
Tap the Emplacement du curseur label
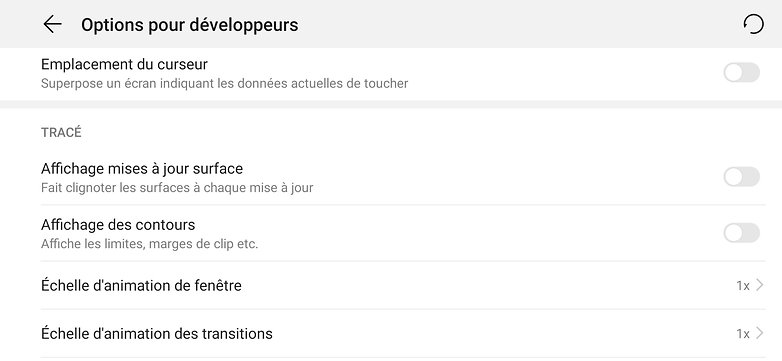pyautogui.click(x=124, y=64)
